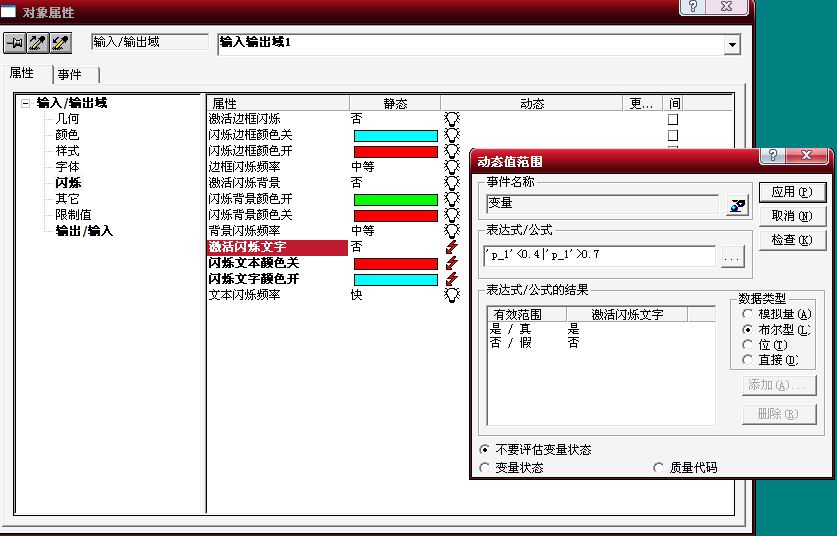Click the red lightning icon in 激活闪烁文字 row
Screen dimensions: 837x536
[x=452, y=247]
